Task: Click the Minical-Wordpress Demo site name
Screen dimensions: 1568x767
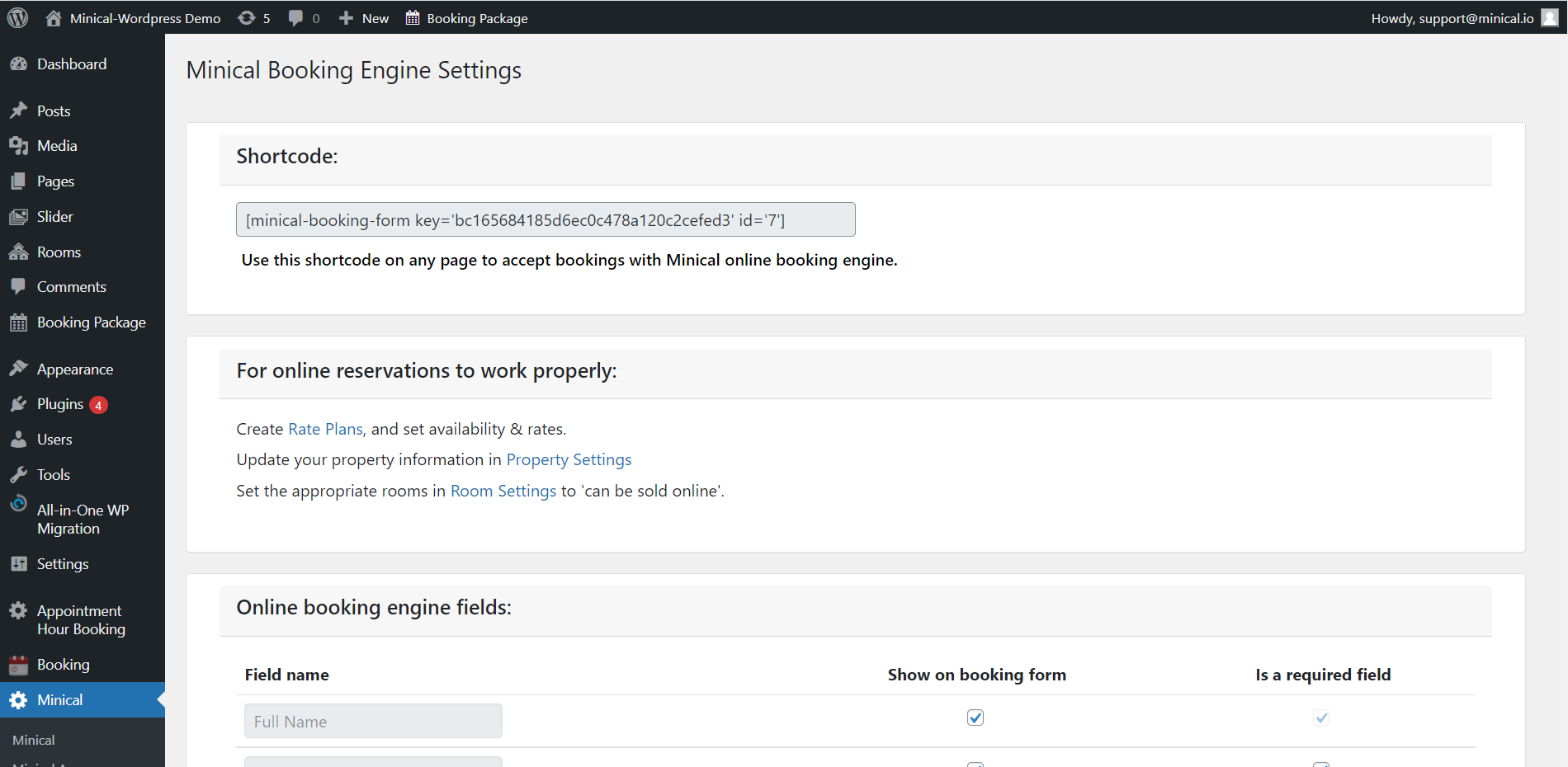Action: (x=145, y=18)
